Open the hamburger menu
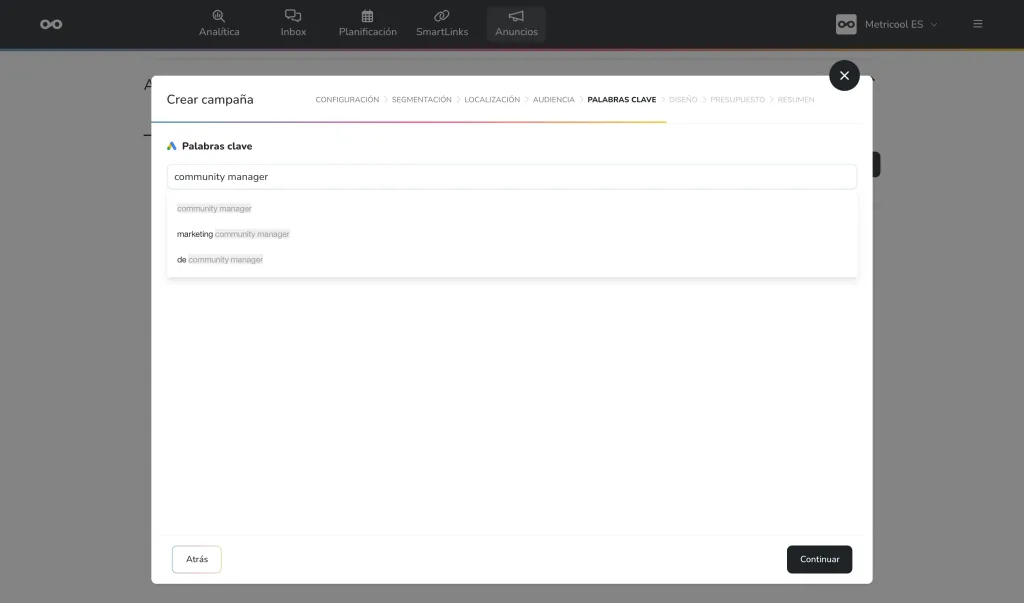Viewport: 1024px width, 603px height. [978, 24]
